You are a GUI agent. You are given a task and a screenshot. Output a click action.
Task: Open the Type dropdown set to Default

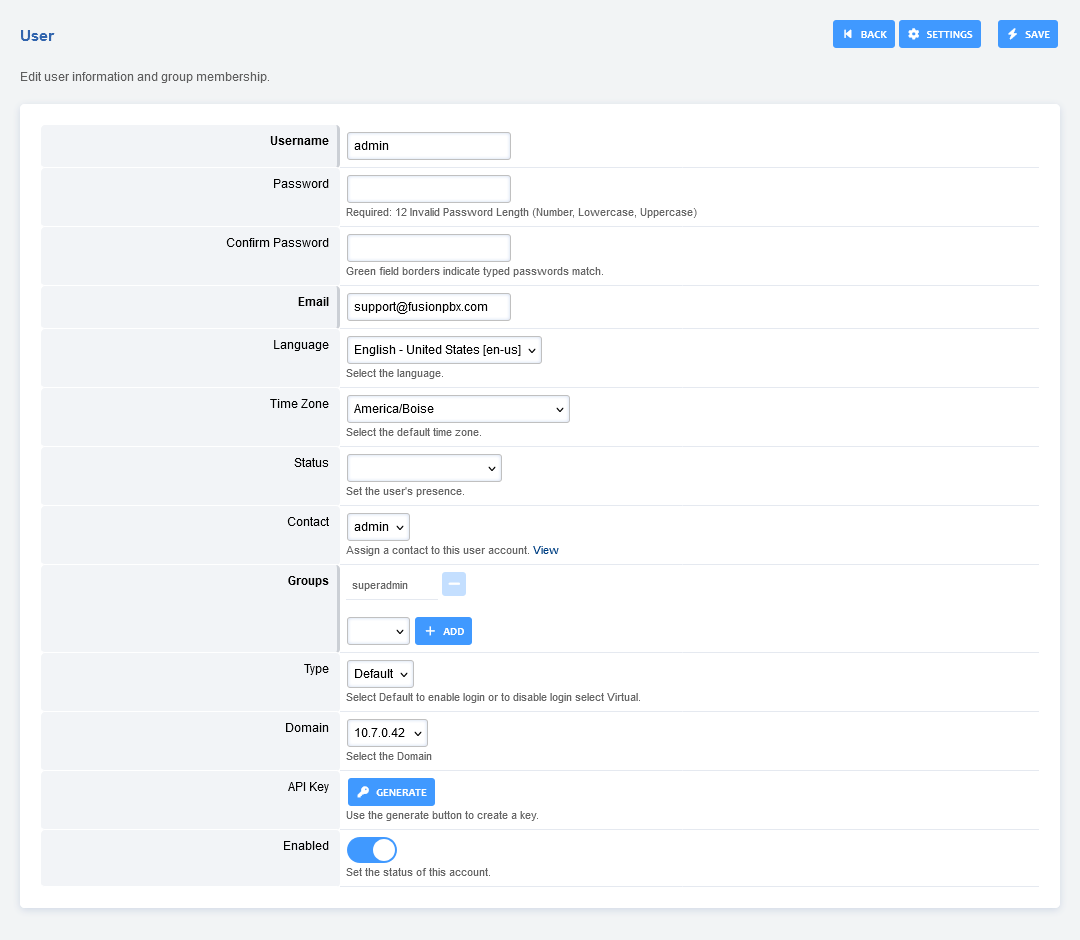[x=380, y=674]
